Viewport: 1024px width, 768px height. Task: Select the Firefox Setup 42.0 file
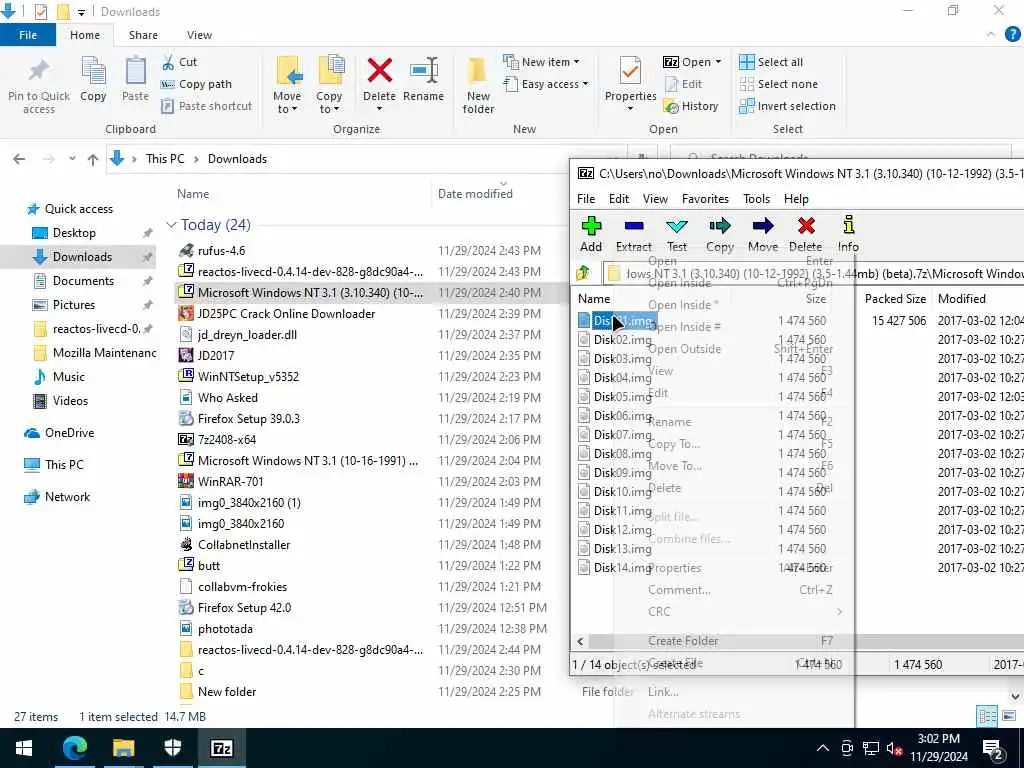[244, 607]
